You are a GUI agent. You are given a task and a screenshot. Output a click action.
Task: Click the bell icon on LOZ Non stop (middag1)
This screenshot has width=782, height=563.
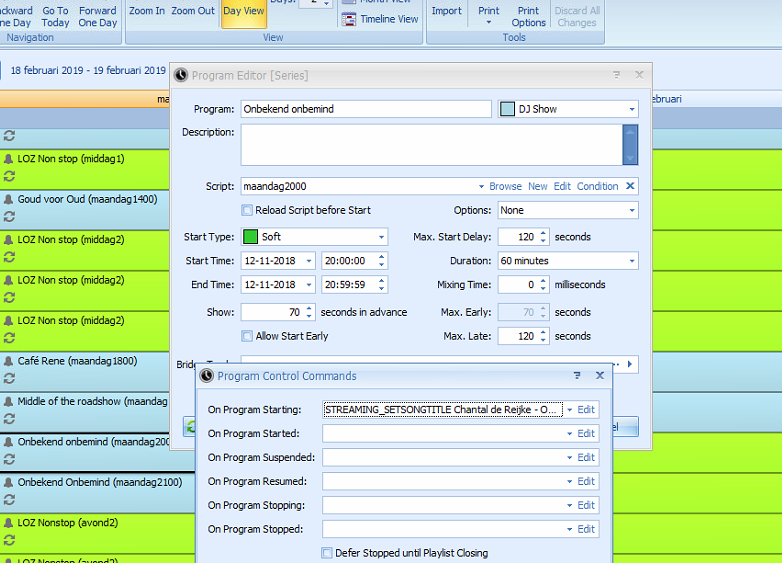click(9, 159)
